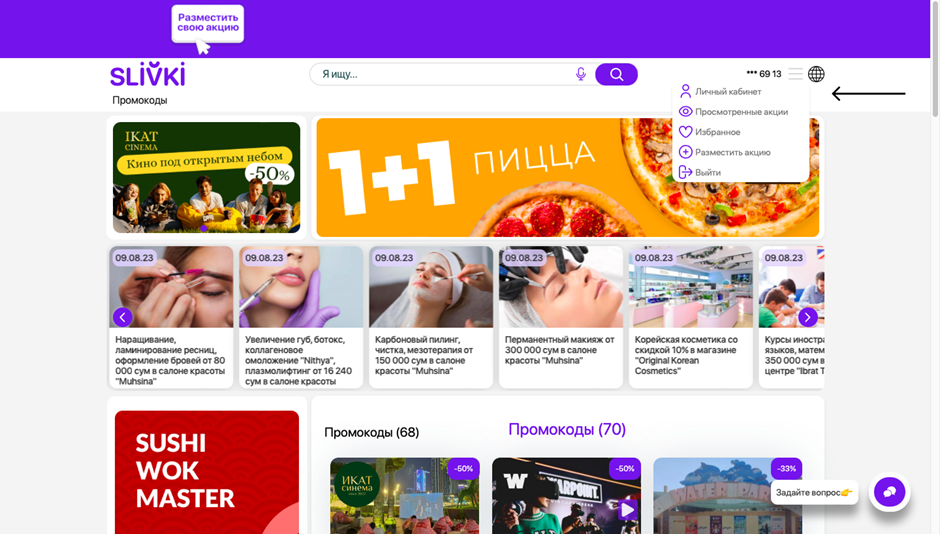
Task: Activate the voice search microphone icon
Action: (580, 74)
